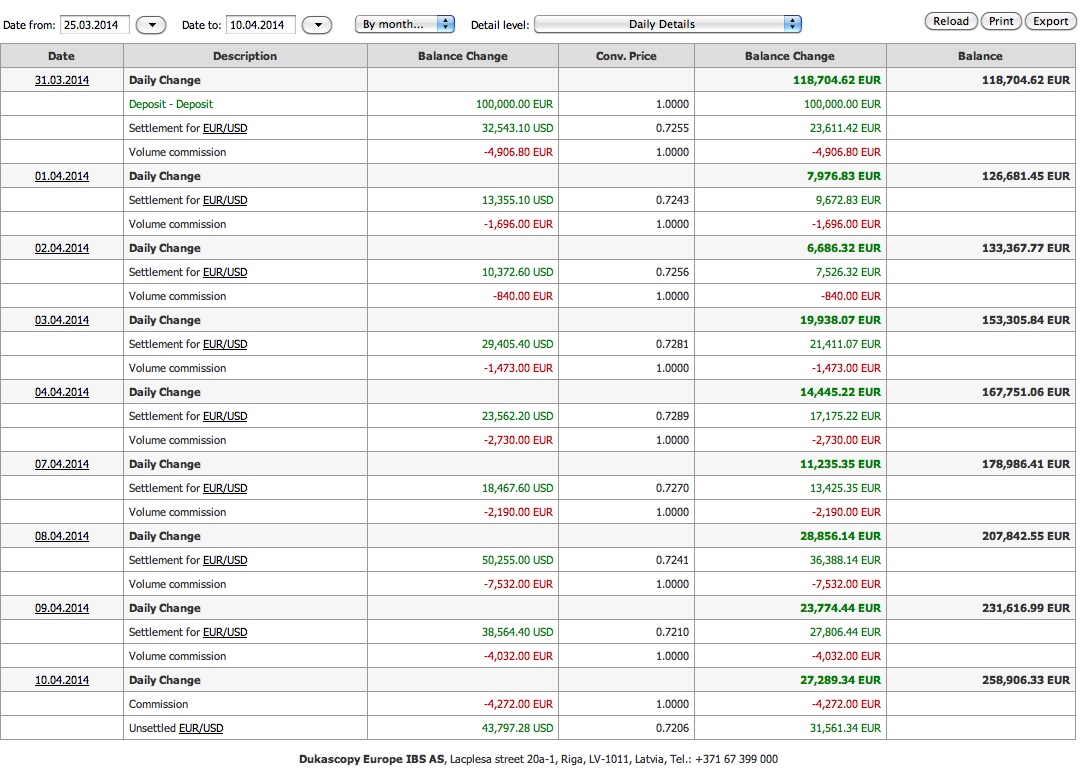Select the Conv. Price column header
The height and width of the screenshot is (779, 1082).
[x=626, y=56]
